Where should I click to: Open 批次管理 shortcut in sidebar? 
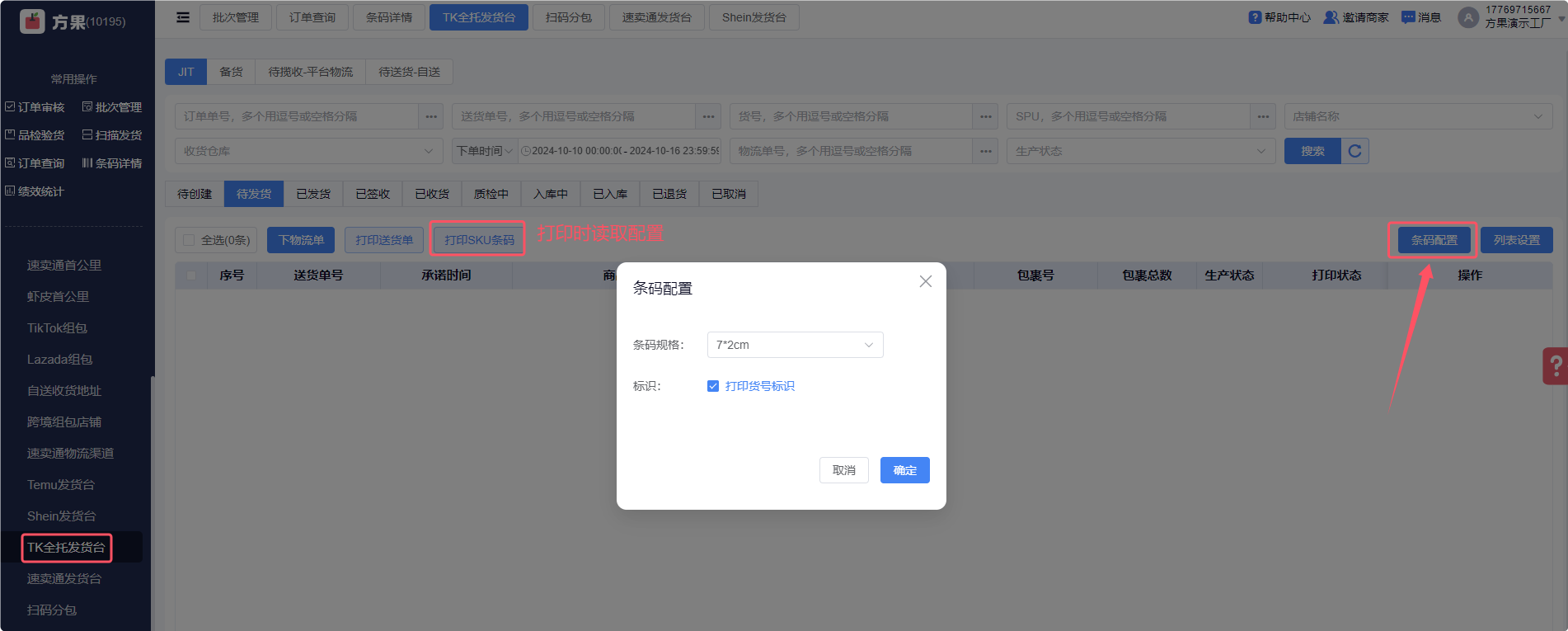[x=112, y=107]
